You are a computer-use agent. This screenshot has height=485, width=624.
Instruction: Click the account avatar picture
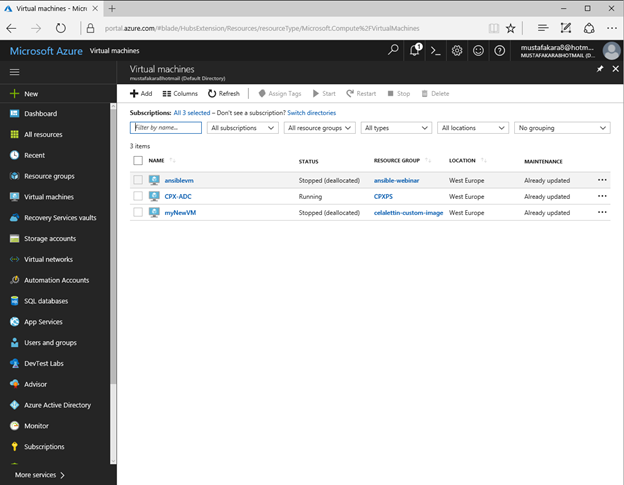click(611, 51)
